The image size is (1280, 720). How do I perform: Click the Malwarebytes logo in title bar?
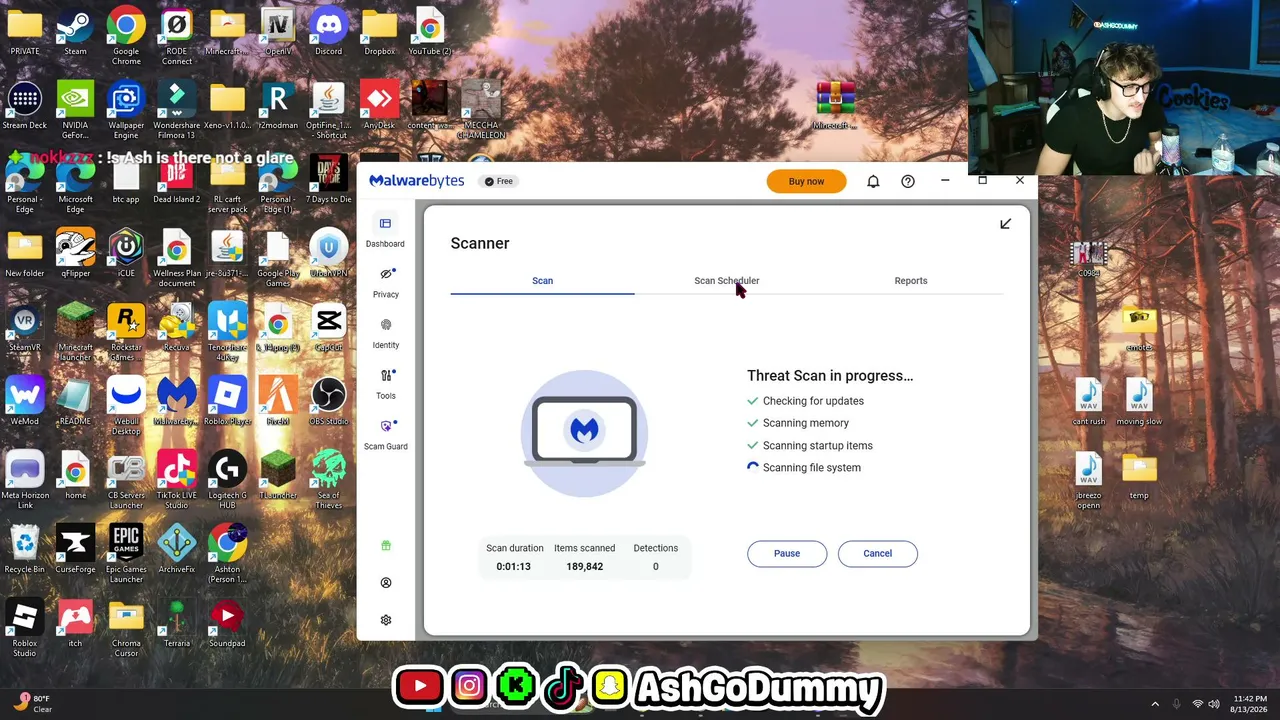(417, 181)
